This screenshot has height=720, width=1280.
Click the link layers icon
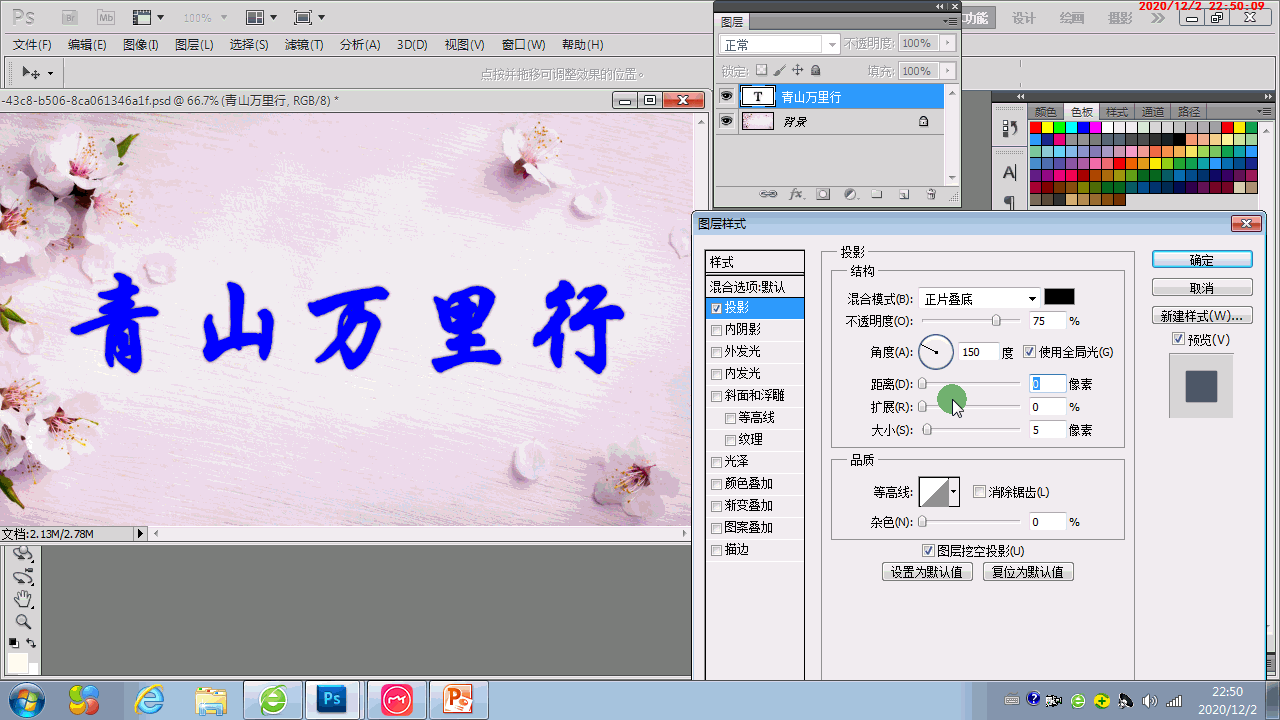(768, 194)
